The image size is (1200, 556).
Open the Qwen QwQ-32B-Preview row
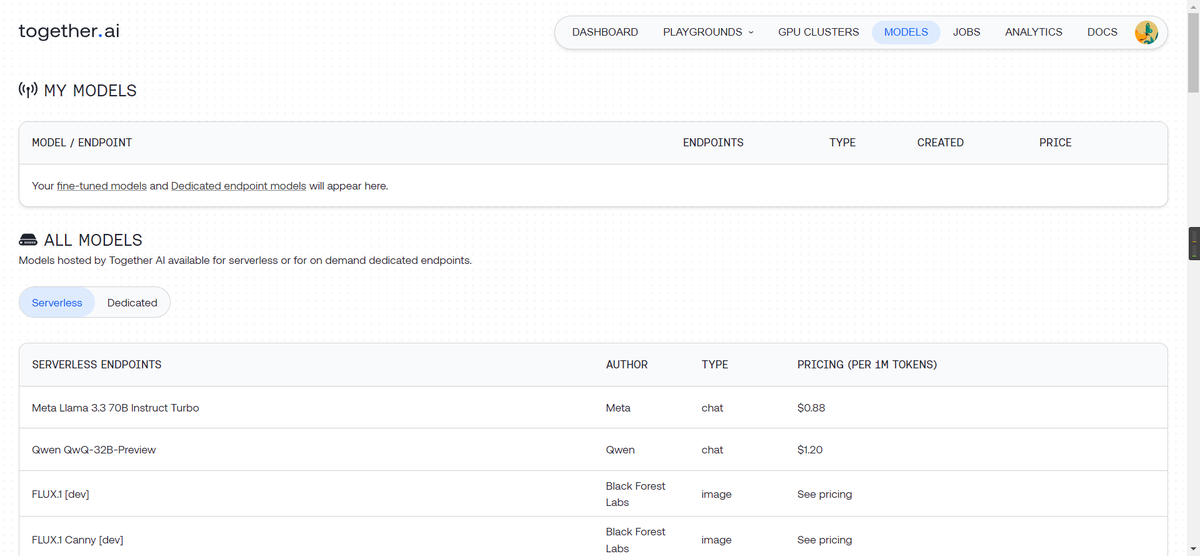click(593, 450)
